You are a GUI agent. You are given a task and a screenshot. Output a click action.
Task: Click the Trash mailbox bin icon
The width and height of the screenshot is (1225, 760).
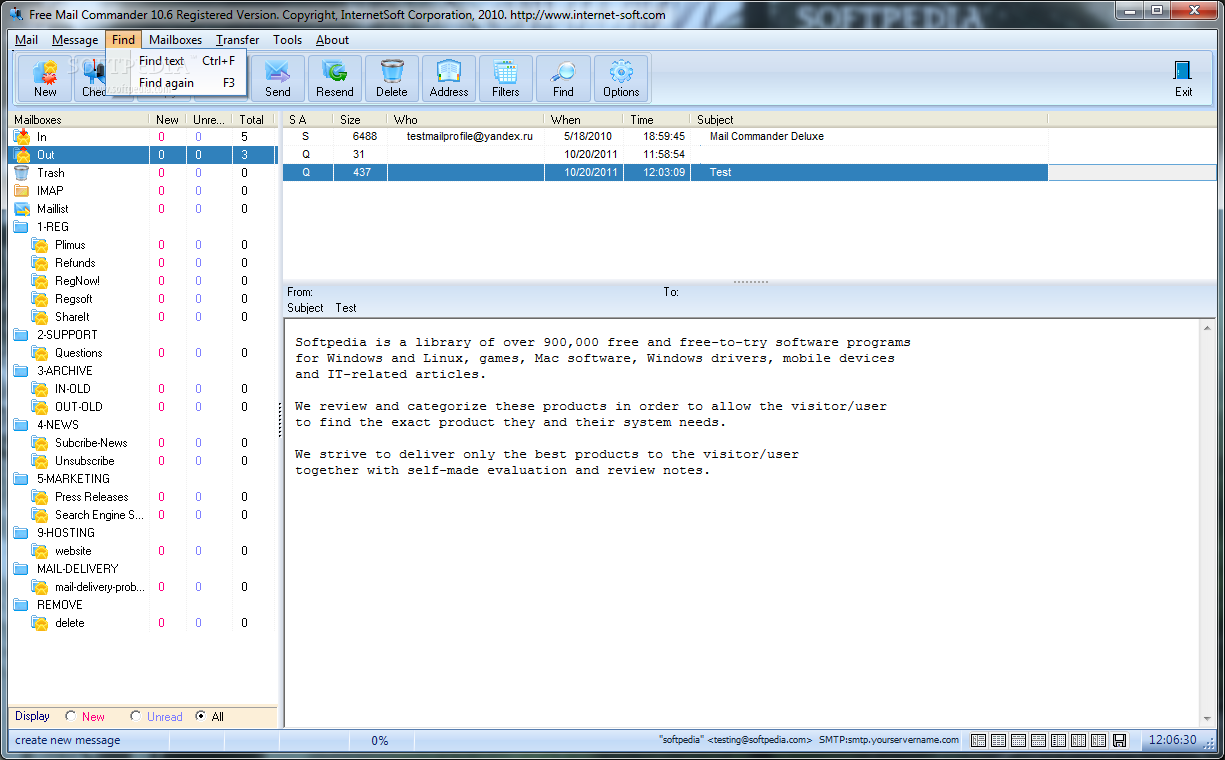click(x=22, y=173)
